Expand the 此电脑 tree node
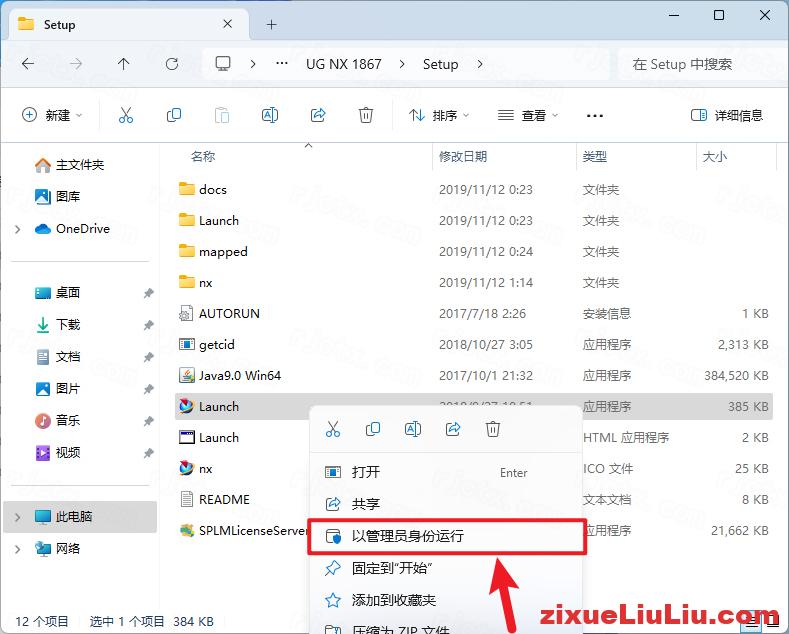789x634 pixels. click(18, 517)
